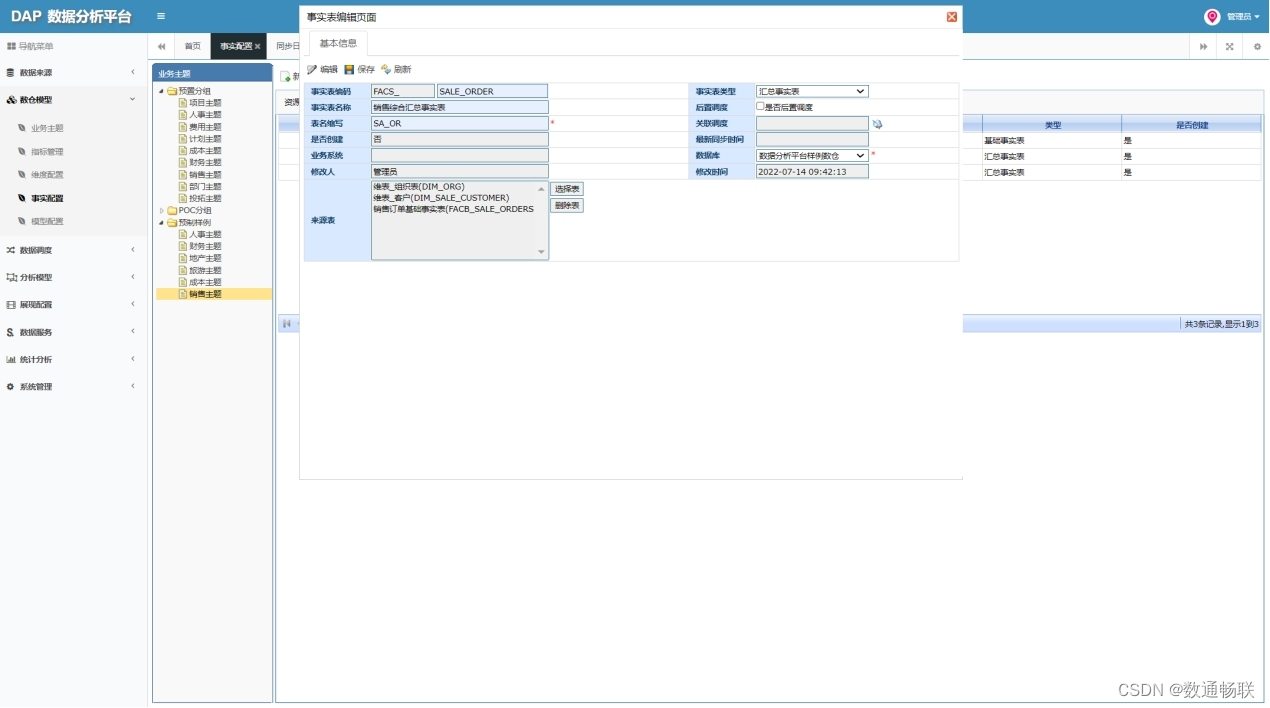1270x708 pixels.
Task: Open the 管理员 user dropdown
Action: pos(1243,17)
